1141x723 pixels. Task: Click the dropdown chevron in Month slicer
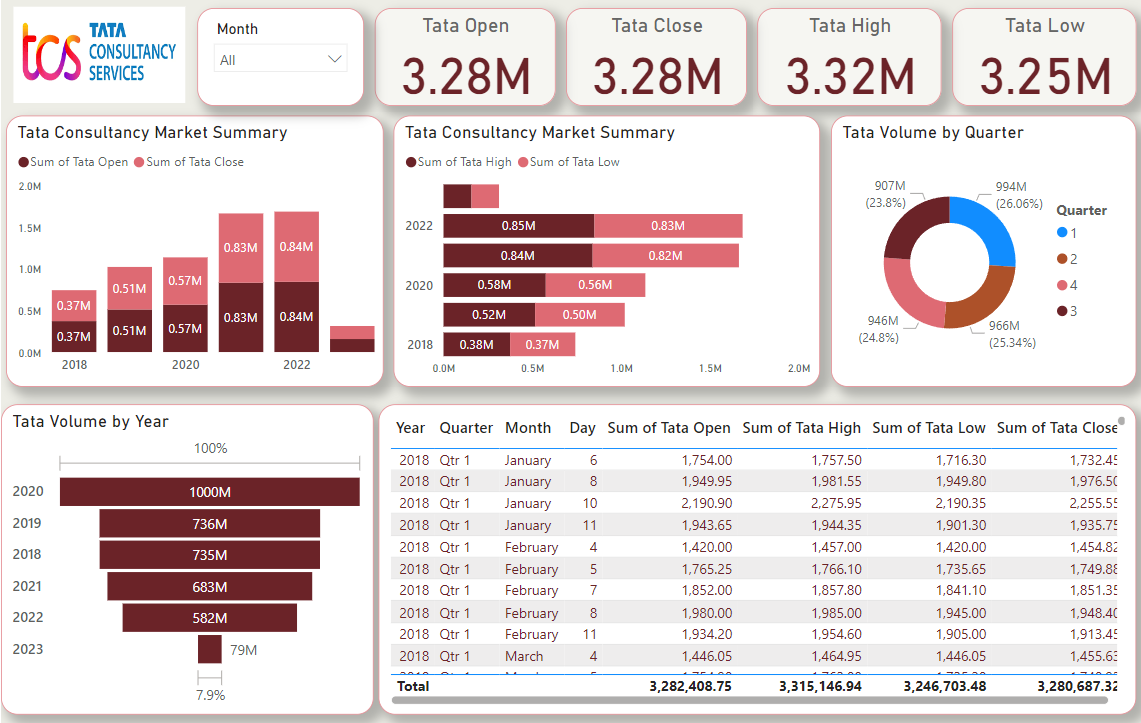tap(335, 60)
